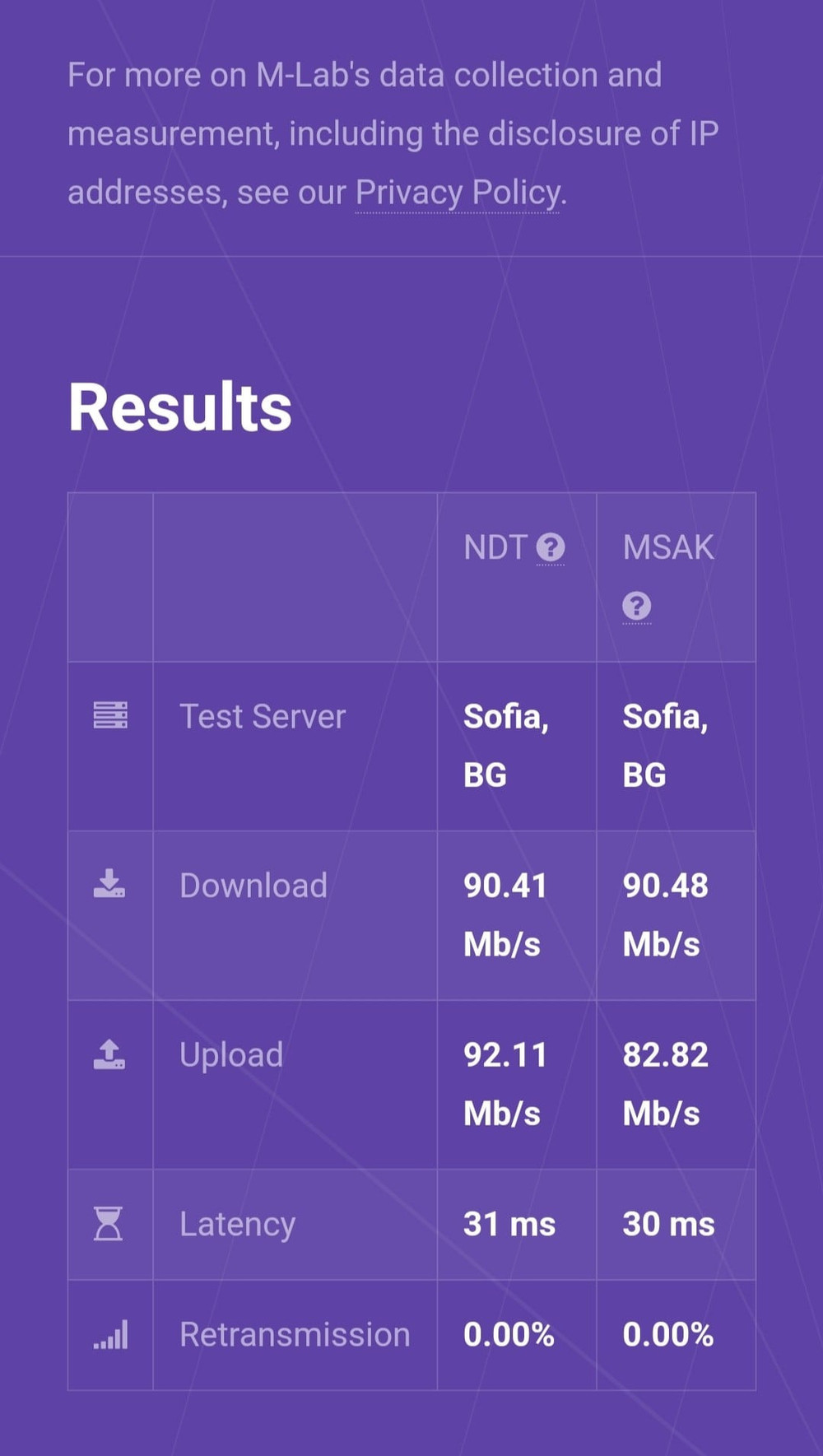
Task: Click the Latency hourglass icon
Action: point(109,1224)
